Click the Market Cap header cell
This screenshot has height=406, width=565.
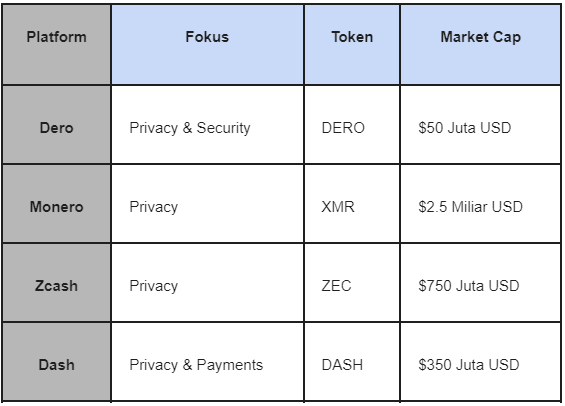pyautogui.click(x=480, y=45)
